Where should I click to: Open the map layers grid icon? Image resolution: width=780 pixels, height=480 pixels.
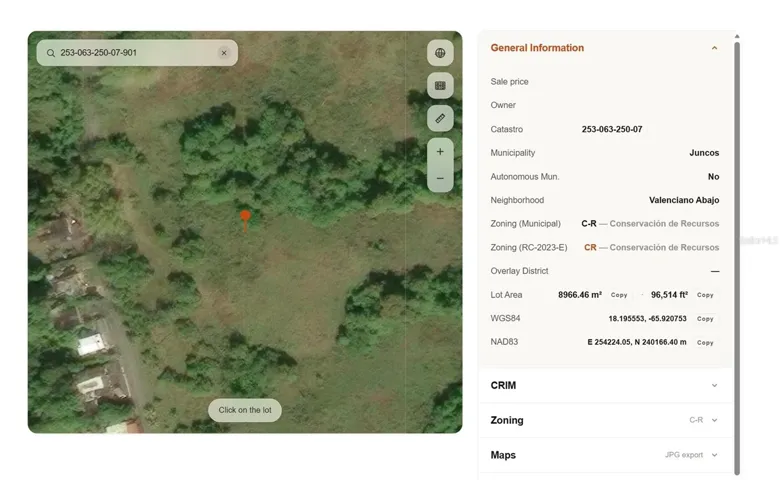(x=440, y=86)
